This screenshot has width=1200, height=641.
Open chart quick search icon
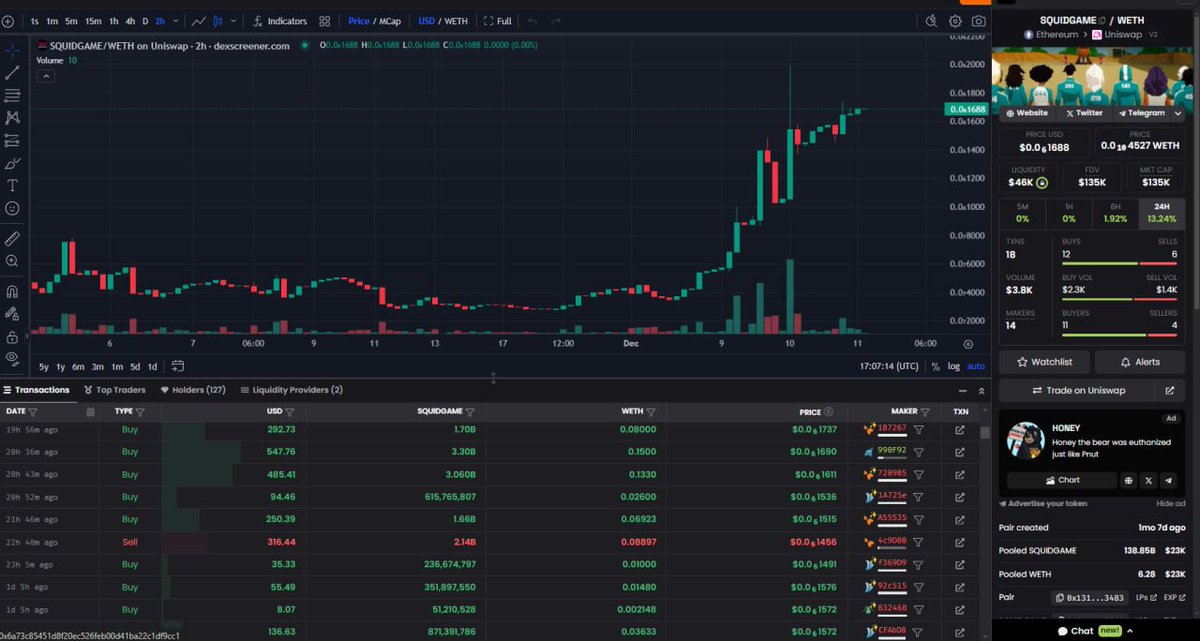pyautogui.click(x=931, y=21)
